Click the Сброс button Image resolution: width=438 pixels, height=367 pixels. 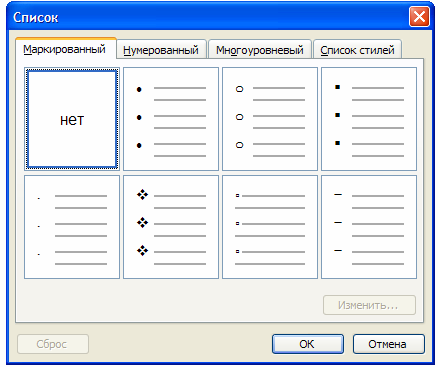click(x=53, y=344)
